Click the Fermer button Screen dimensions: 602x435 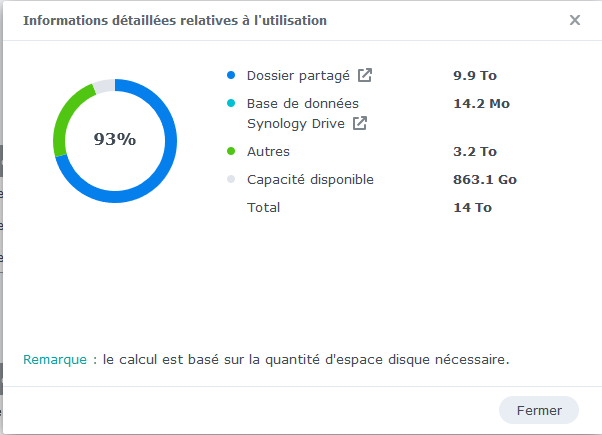coord(539,410)
